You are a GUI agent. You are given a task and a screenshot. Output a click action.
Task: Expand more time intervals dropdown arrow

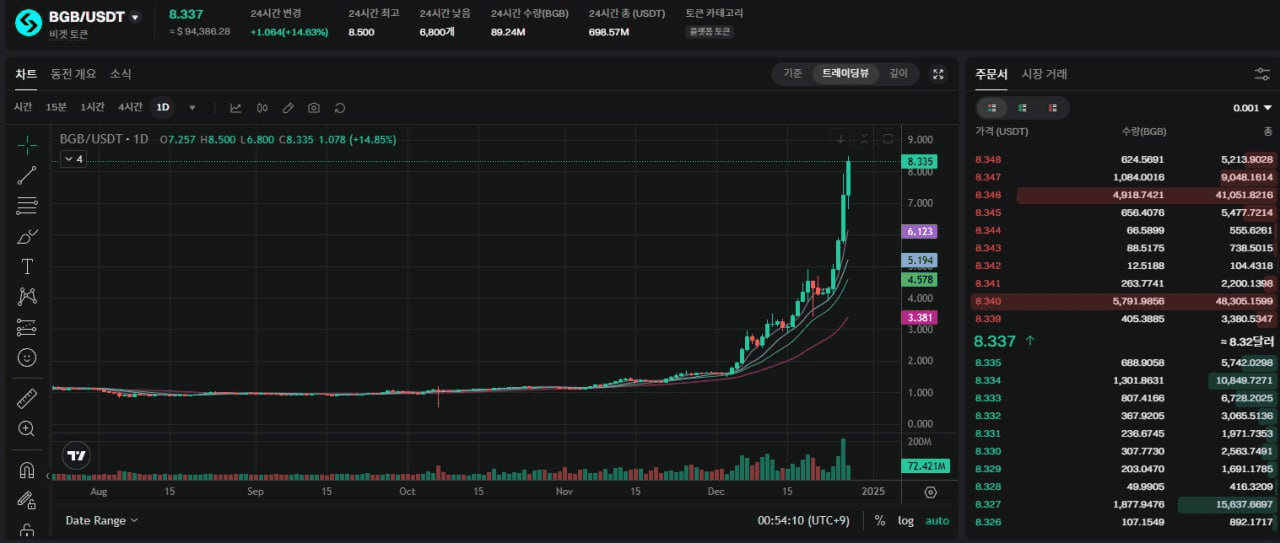click(x=192, y=107)
